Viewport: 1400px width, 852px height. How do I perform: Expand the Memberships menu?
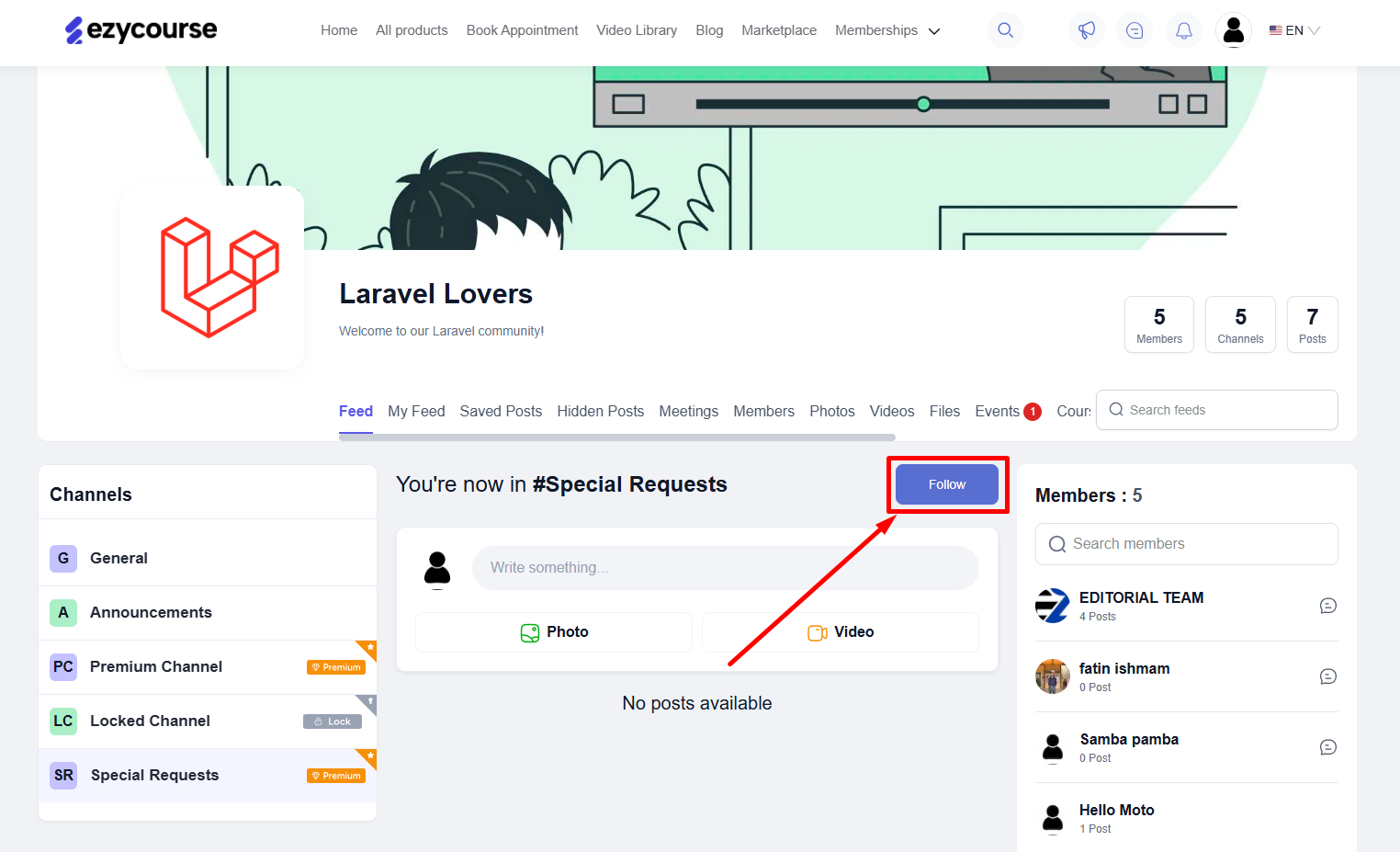[x=887, y=30]
